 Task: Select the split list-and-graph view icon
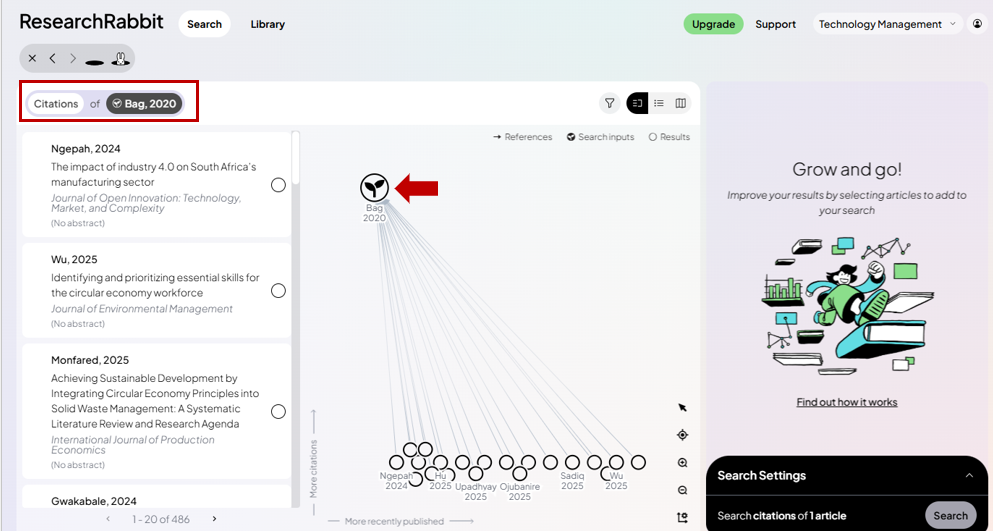click(x=638, y=103)
